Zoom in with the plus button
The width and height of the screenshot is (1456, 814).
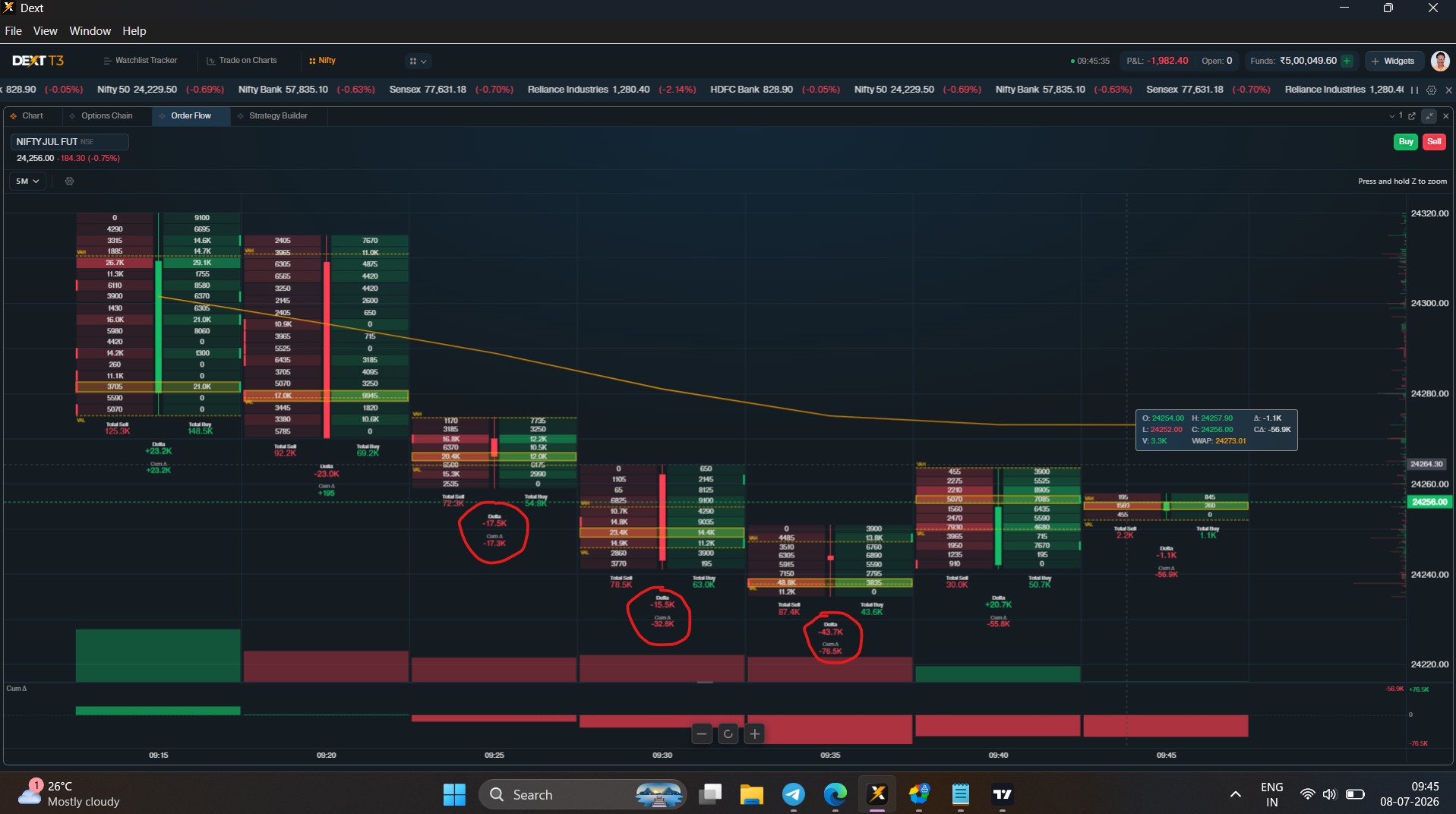(754, 734)
